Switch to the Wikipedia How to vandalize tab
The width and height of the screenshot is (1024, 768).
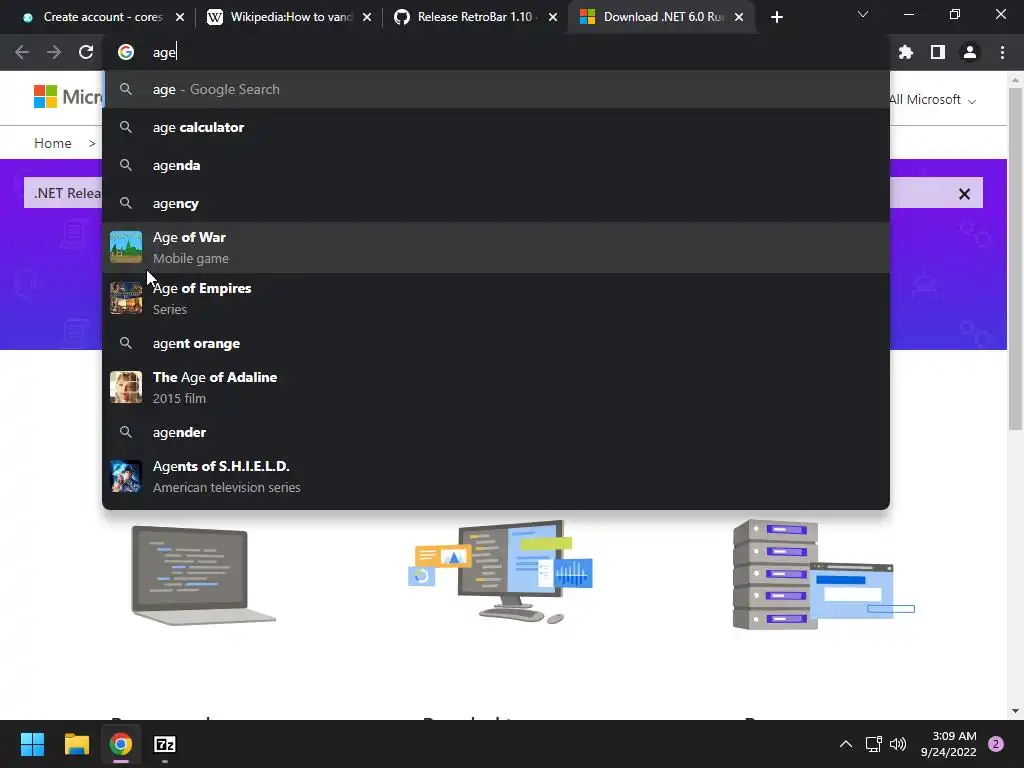(x=289, y=17)
